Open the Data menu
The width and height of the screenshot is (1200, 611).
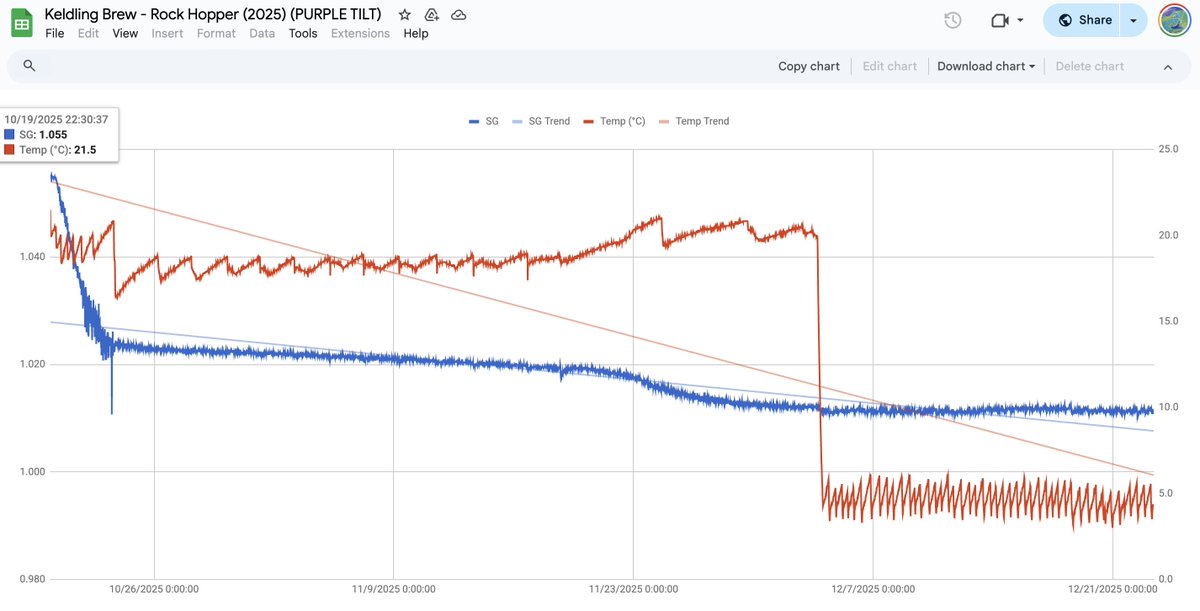point(262,33)
